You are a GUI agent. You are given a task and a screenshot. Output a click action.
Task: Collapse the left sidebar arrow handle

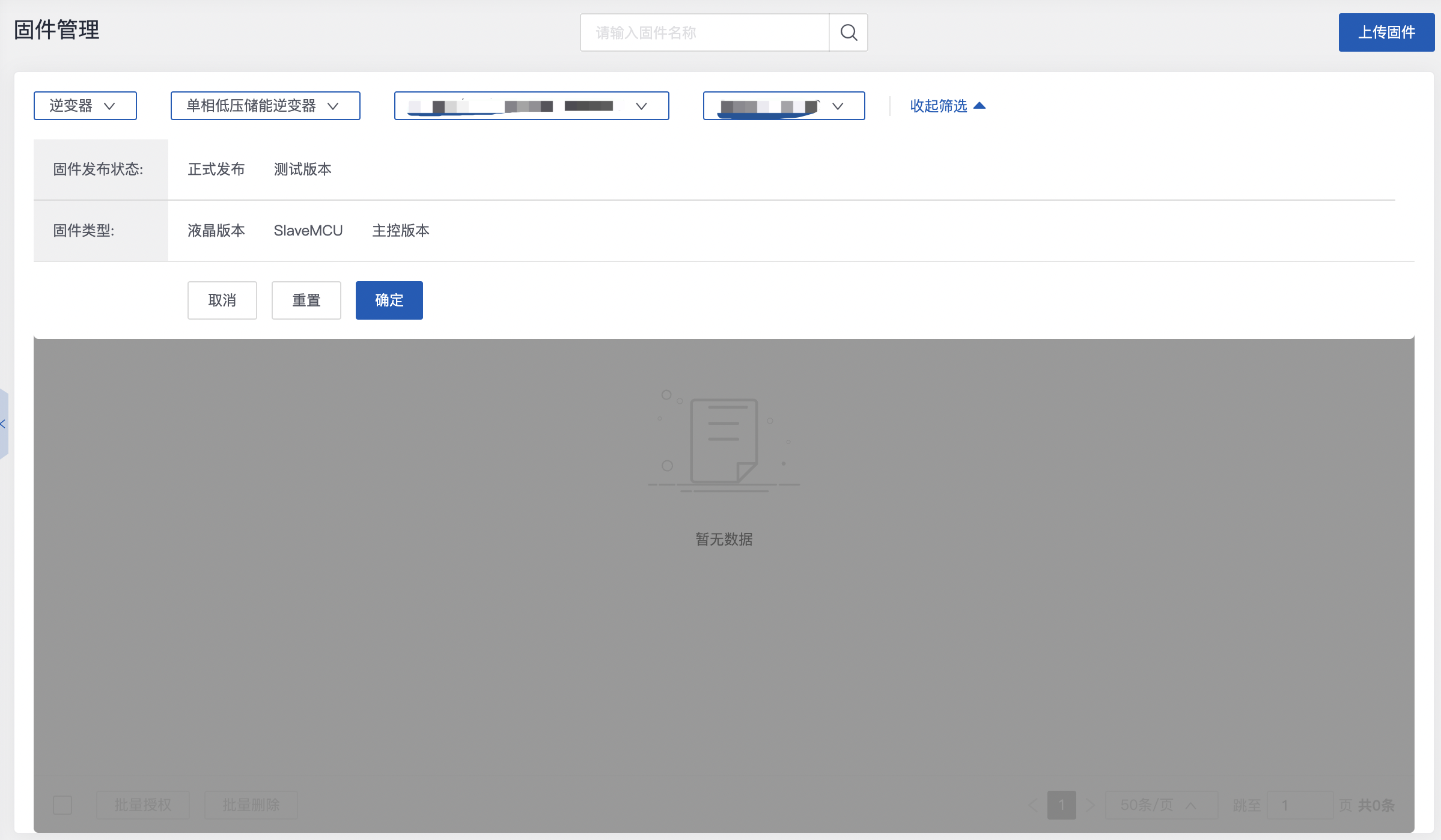click(x=4, y=424)
